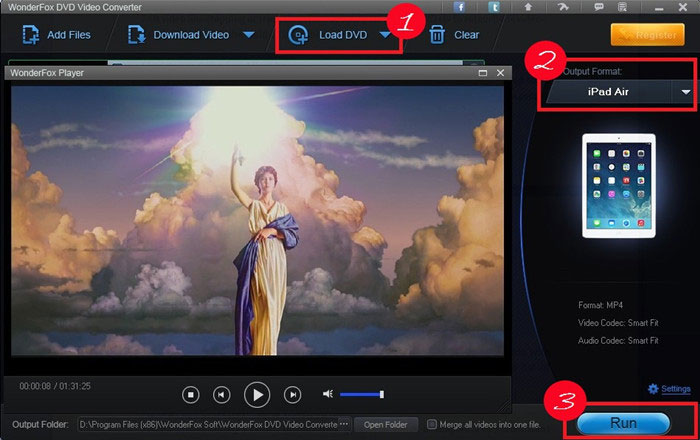Click the Add Files document icon
Viewport: 700px width, 440px height.
pos(30,35)
